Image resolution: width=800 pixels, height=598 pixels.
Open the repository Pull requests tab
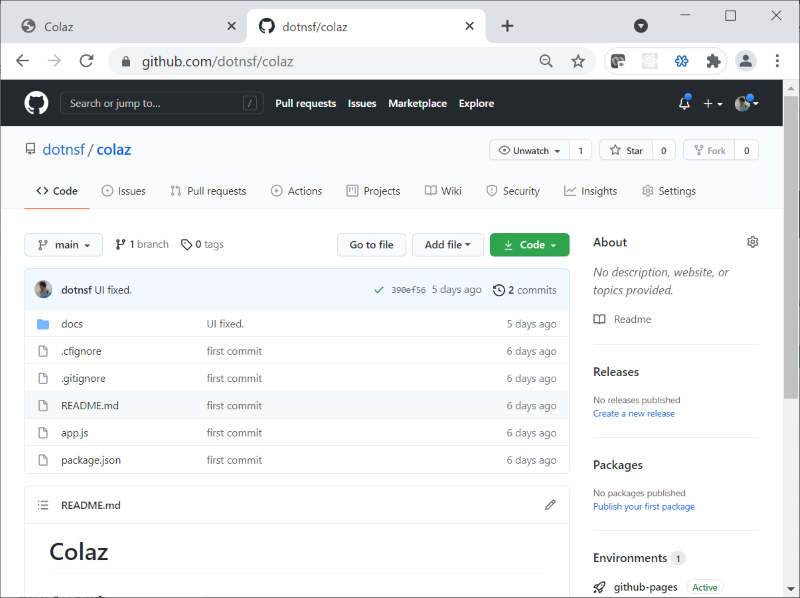[x=208, y=191]
